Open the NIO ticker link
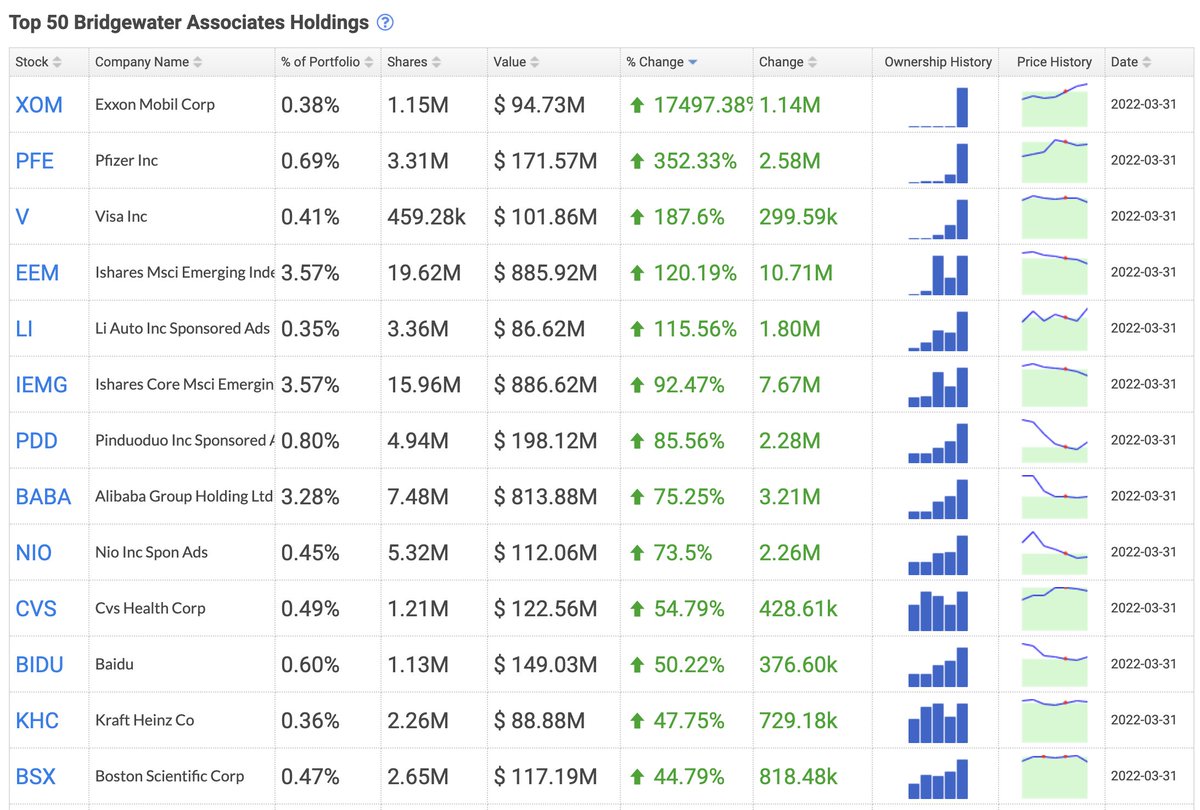Image resolution: width=1200 pixels, height=810 pixels. 34,553
